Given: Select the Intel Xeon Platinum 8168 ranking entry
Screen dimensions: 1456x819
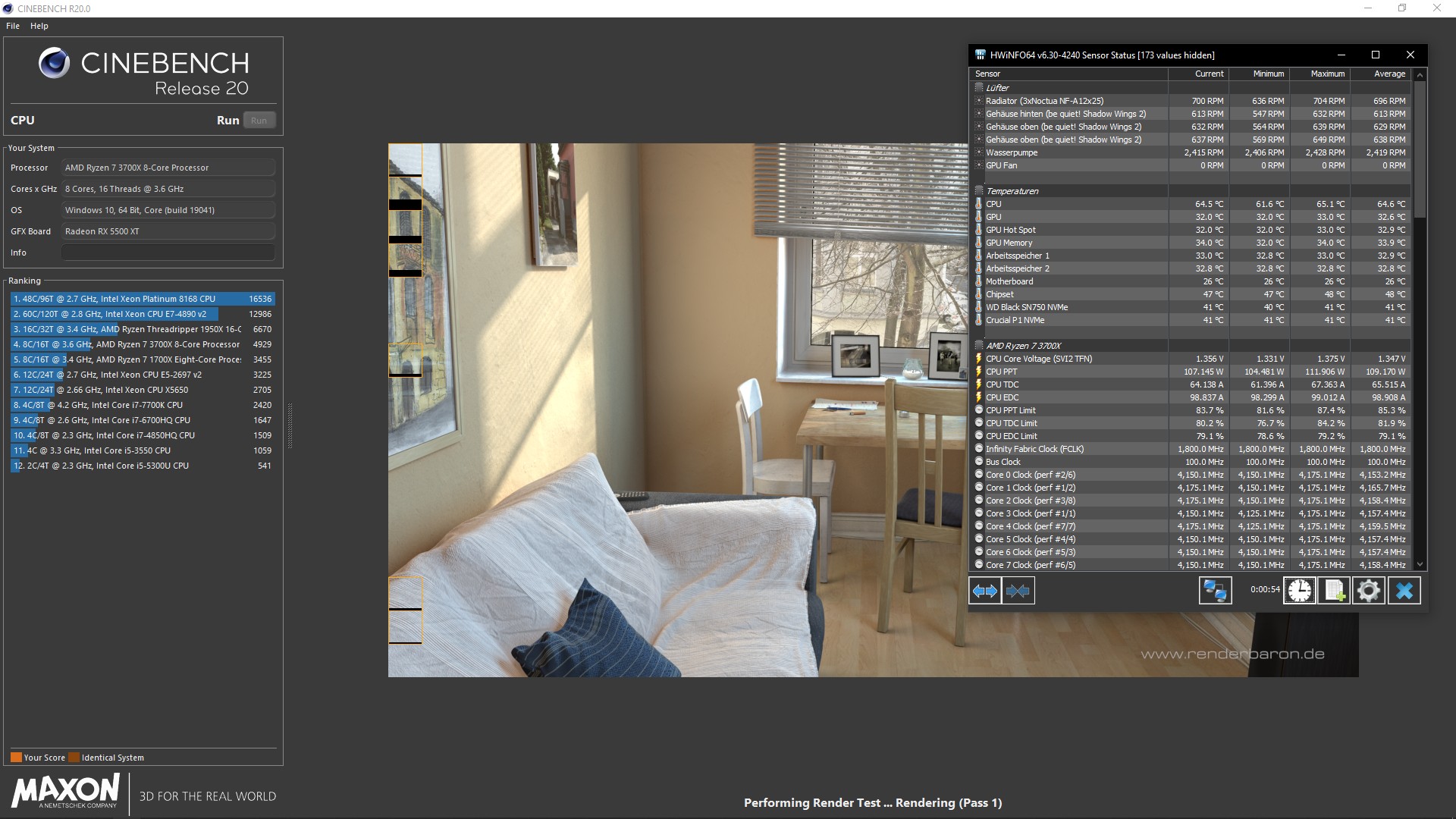Looking at the screenshot, I should point(142,299).
